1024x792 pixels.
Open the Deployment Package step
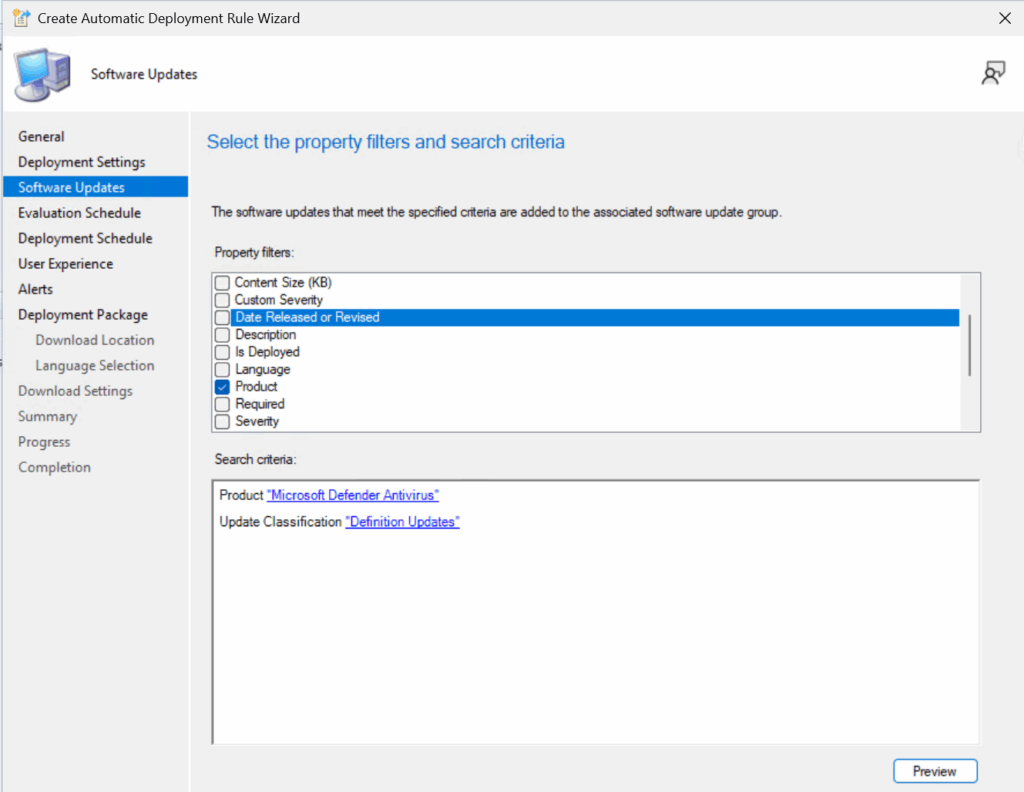(82, 315)
